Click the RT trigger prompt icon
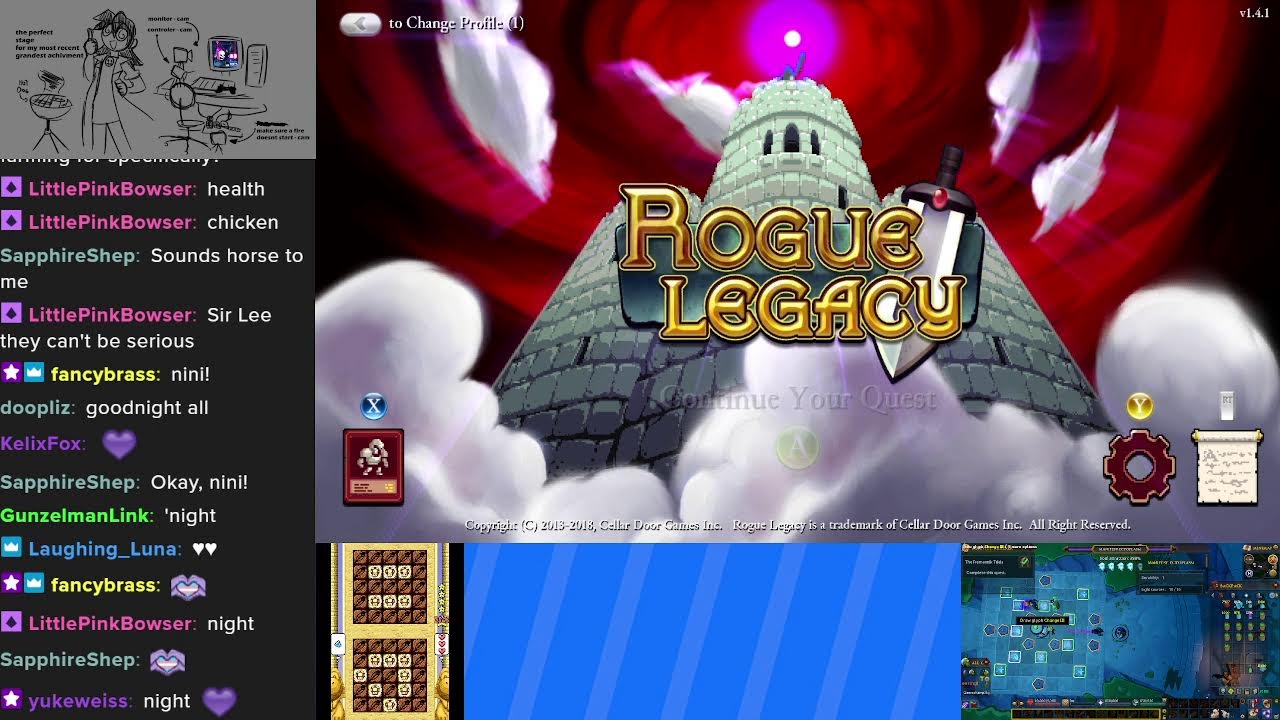This screenshot has width=1280, height=720. (x=1227, y=405)
